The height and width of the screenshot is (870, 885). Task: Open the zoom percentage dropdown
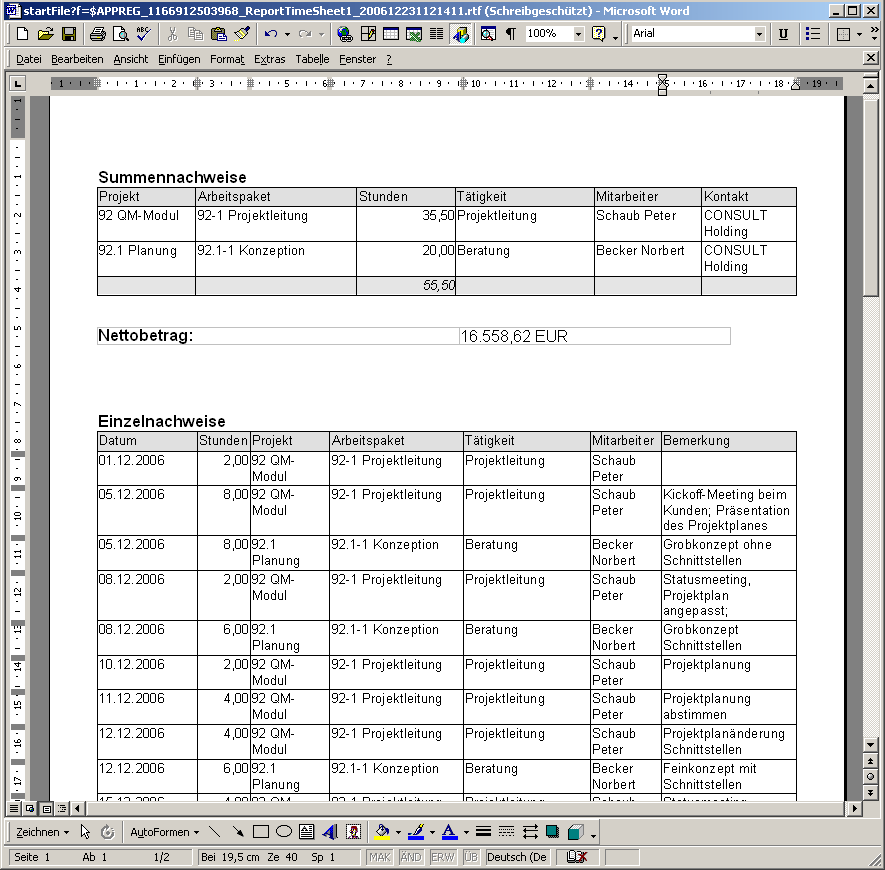(578, 34)
